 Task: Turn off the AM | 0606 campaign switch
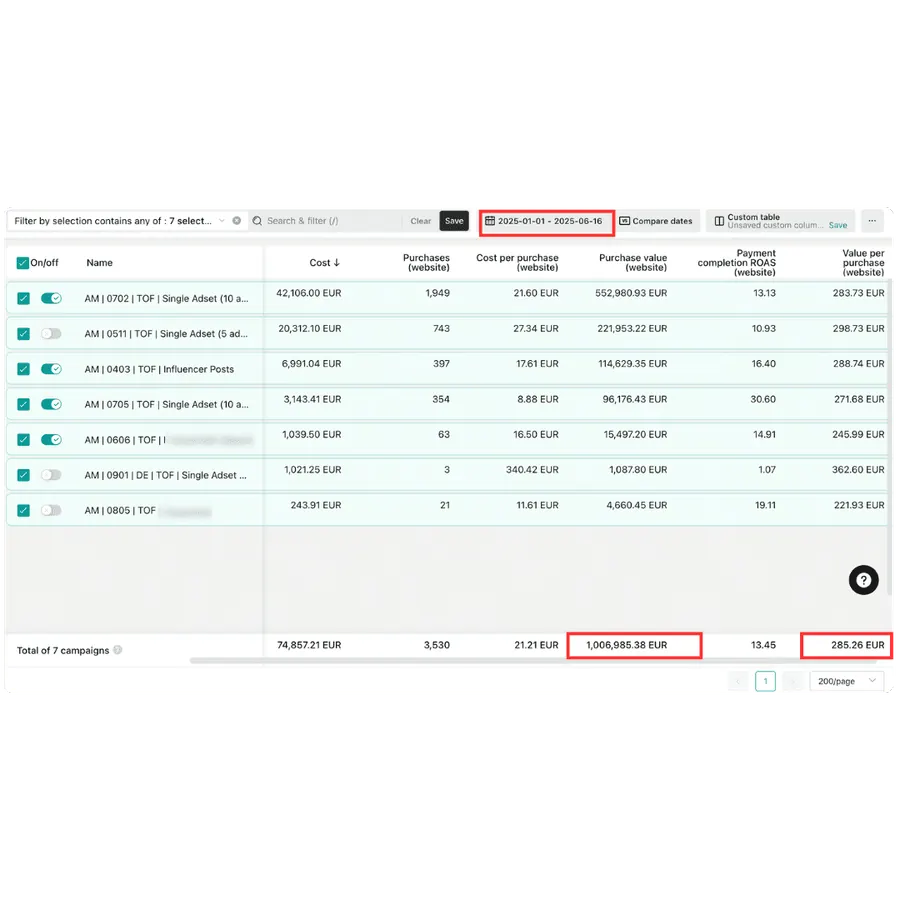pos(51,439)
